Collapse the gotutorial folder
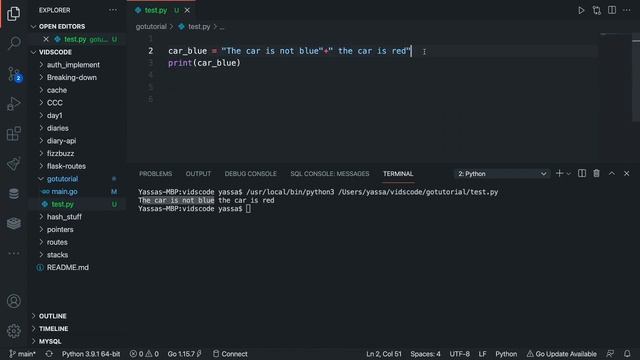Image resolution: width=640 pixels, height=360 pixels. 62,179
